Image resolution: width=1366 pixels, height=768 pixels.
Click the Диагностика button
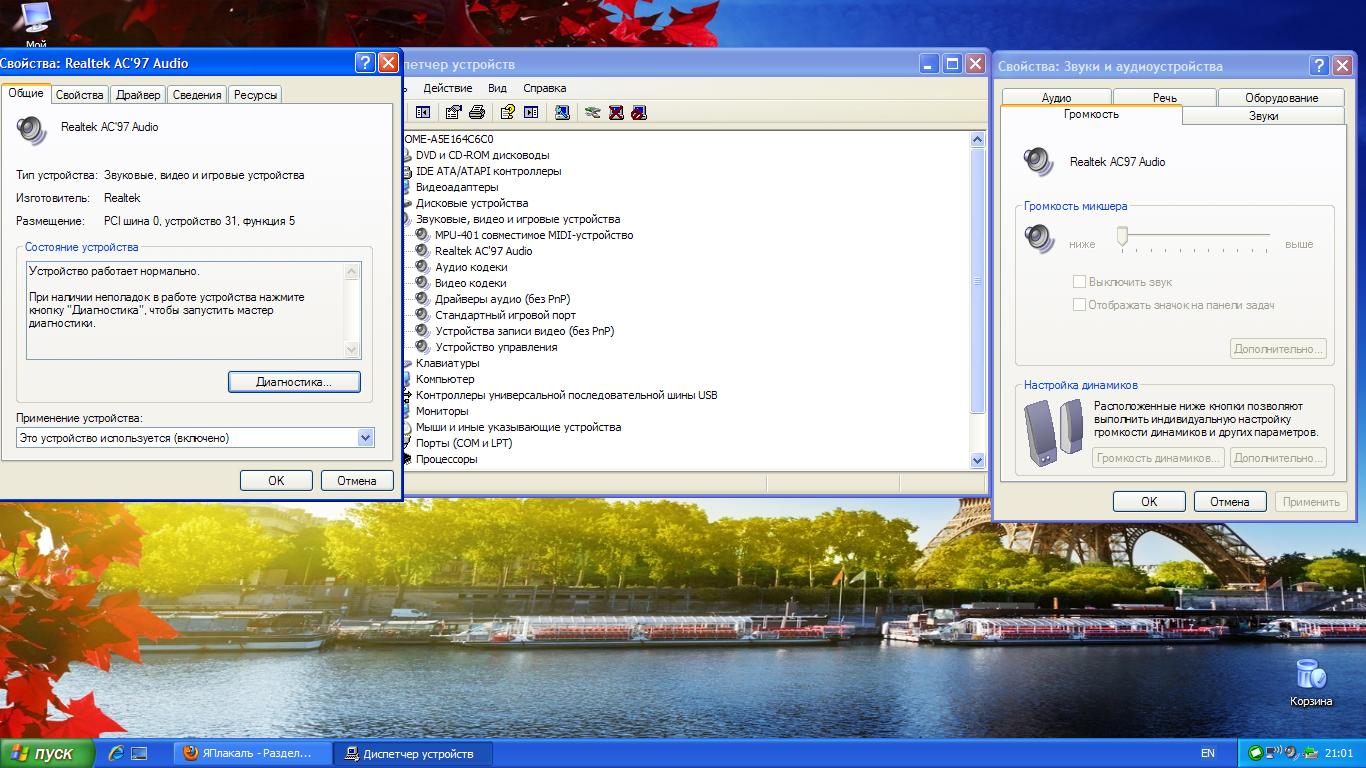(x=294, y=382)
